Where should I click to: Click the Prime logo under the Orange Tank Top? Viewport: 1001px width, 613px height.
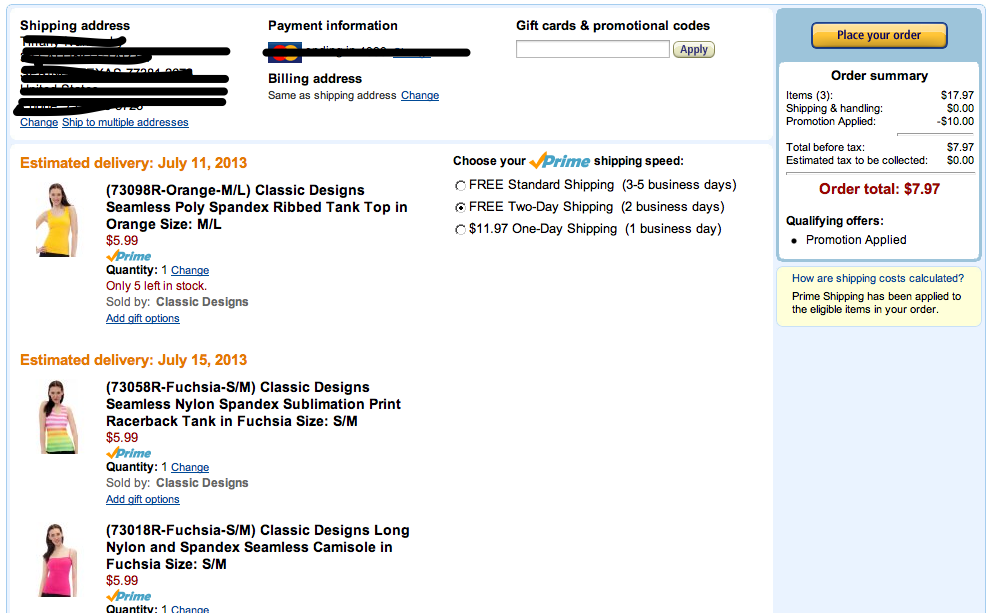[128, 256]
